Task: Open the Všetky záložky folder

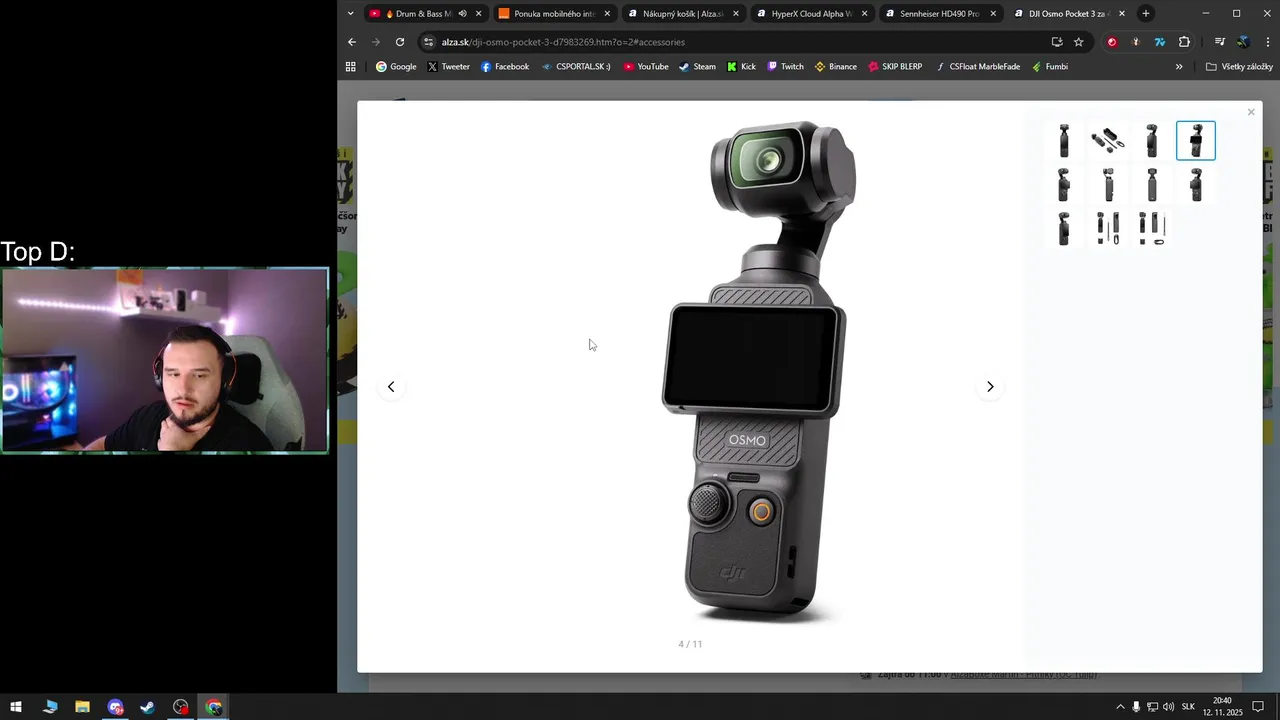Action: [x=1239, y=67]
